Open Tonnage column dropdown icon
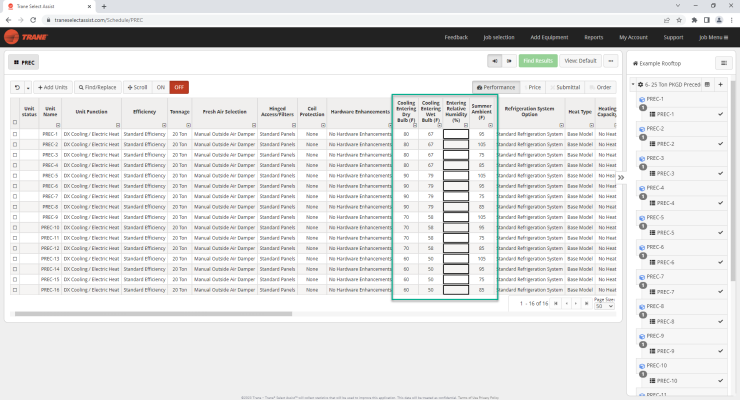 [x=188, y=125]
